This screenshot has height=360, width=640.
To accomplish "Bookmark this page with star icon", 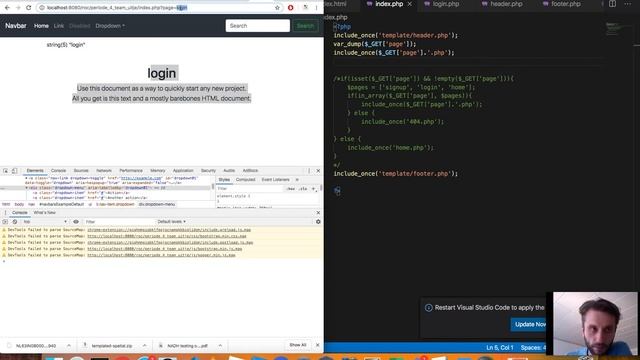I will pos(277,8).
